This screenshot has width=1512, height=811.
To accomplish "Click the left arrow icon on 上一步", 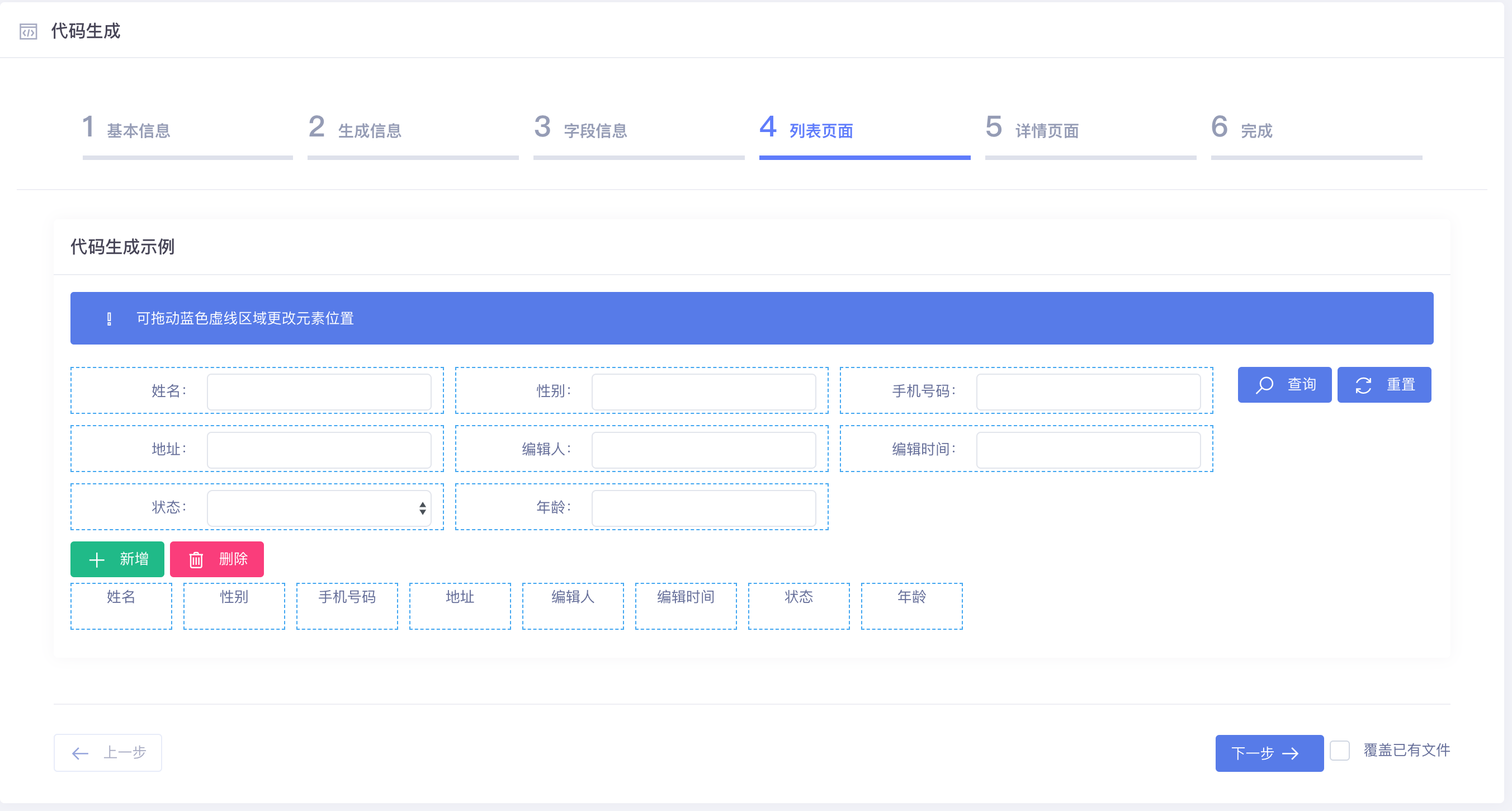I will (80, 753).
